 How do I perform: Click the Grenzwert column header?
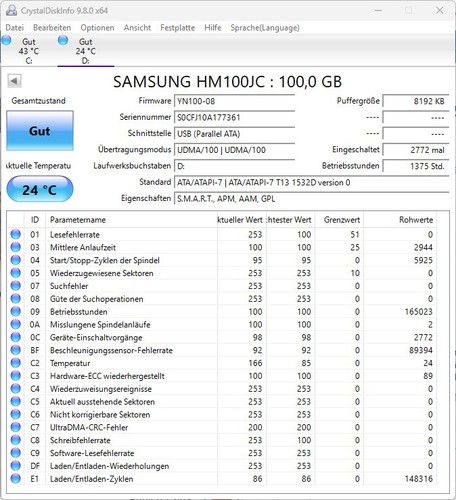coord(339,220)
